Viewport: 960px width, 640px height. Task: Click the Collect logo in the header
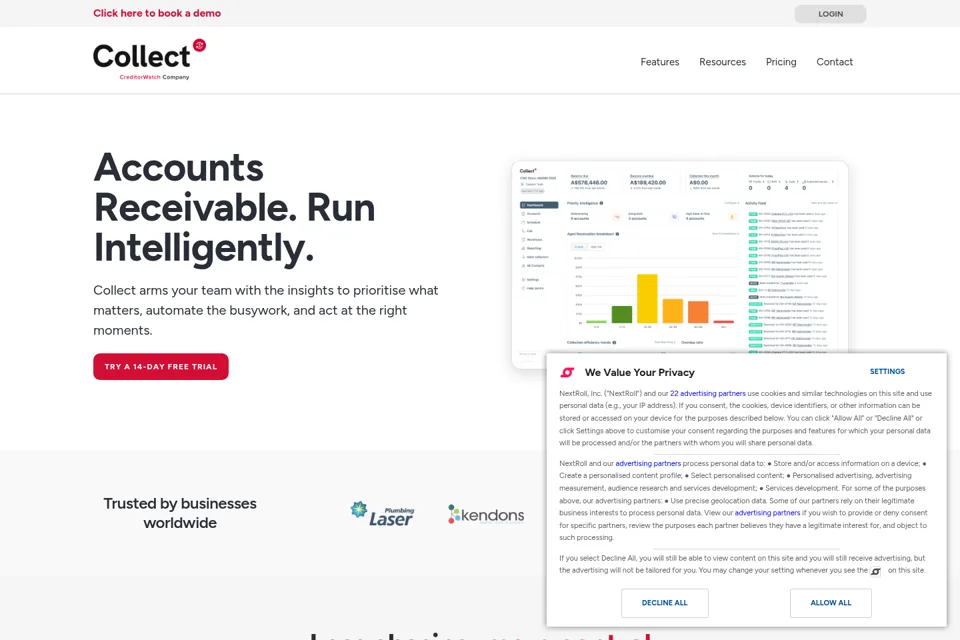149,59
